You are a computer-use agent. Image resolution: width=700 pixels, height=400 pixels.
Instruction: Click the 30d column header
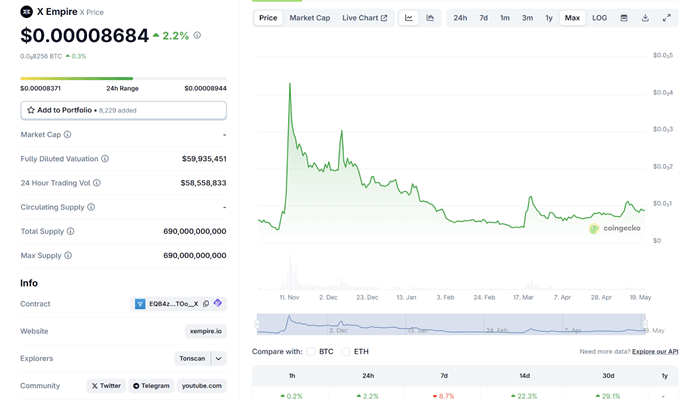608,376
